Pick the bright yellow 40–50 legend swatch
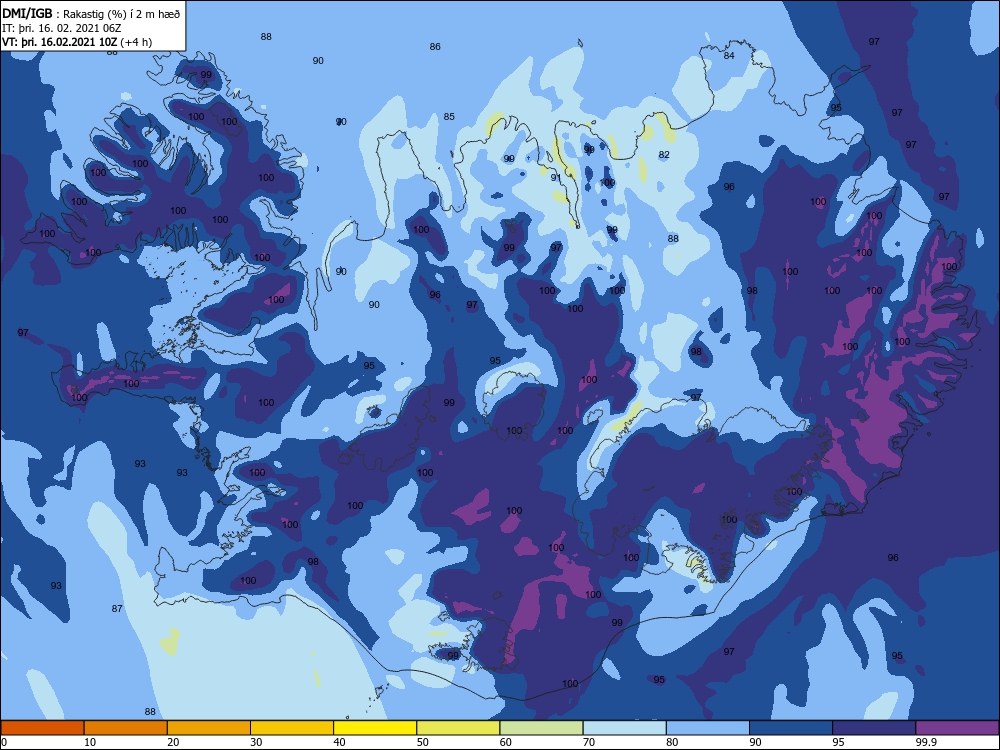The image size is (1000, 750). pos(375,728)
